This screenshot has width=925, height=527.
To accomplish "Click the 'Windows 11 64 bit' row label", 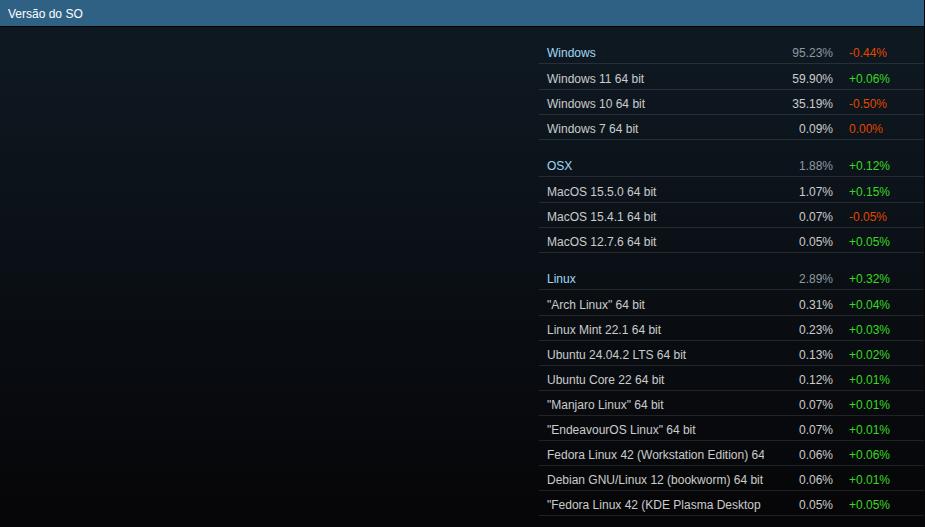I will click(595, 78).
